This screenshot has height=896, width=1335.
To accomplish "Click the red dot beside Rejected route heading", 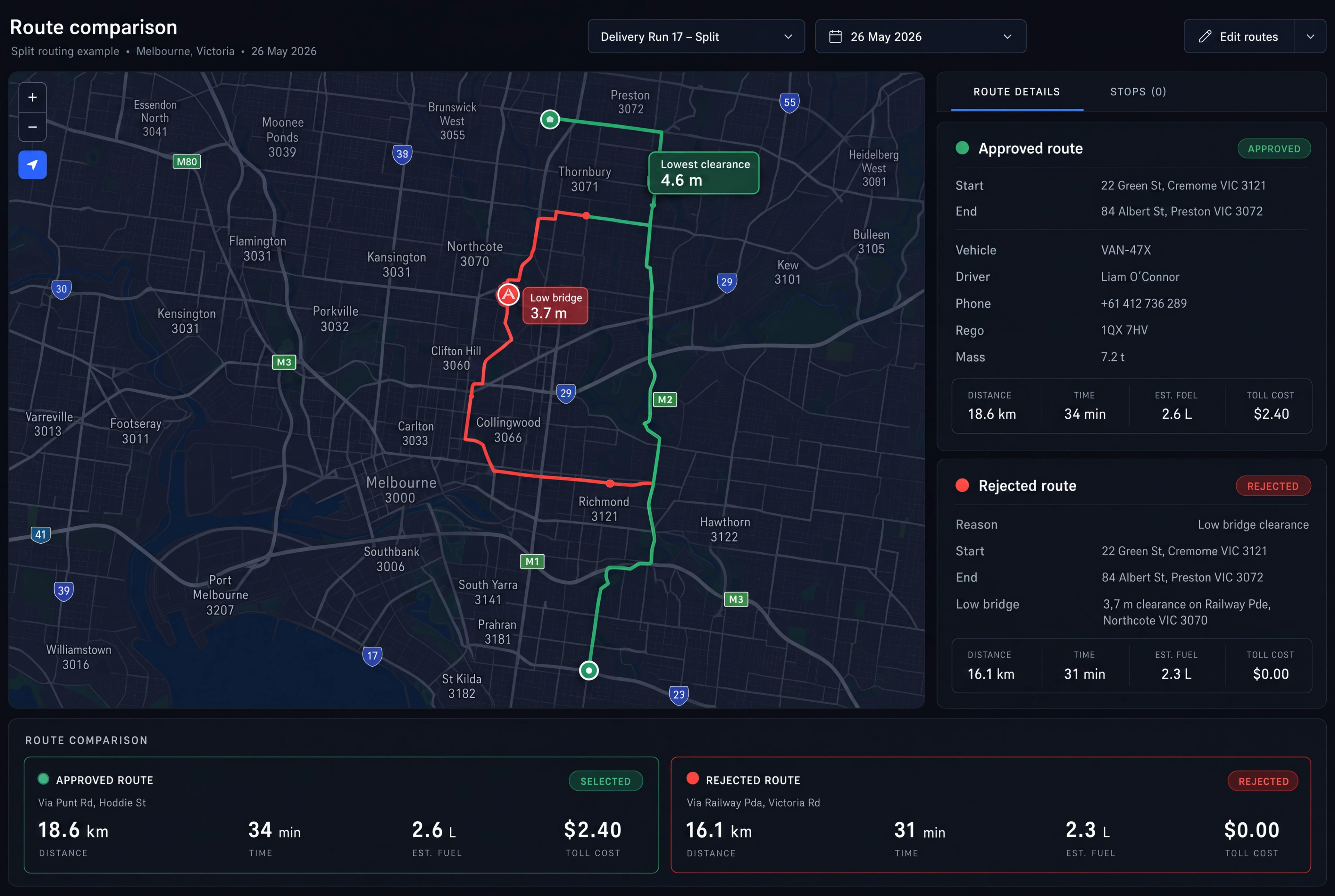I will (962, 485).
